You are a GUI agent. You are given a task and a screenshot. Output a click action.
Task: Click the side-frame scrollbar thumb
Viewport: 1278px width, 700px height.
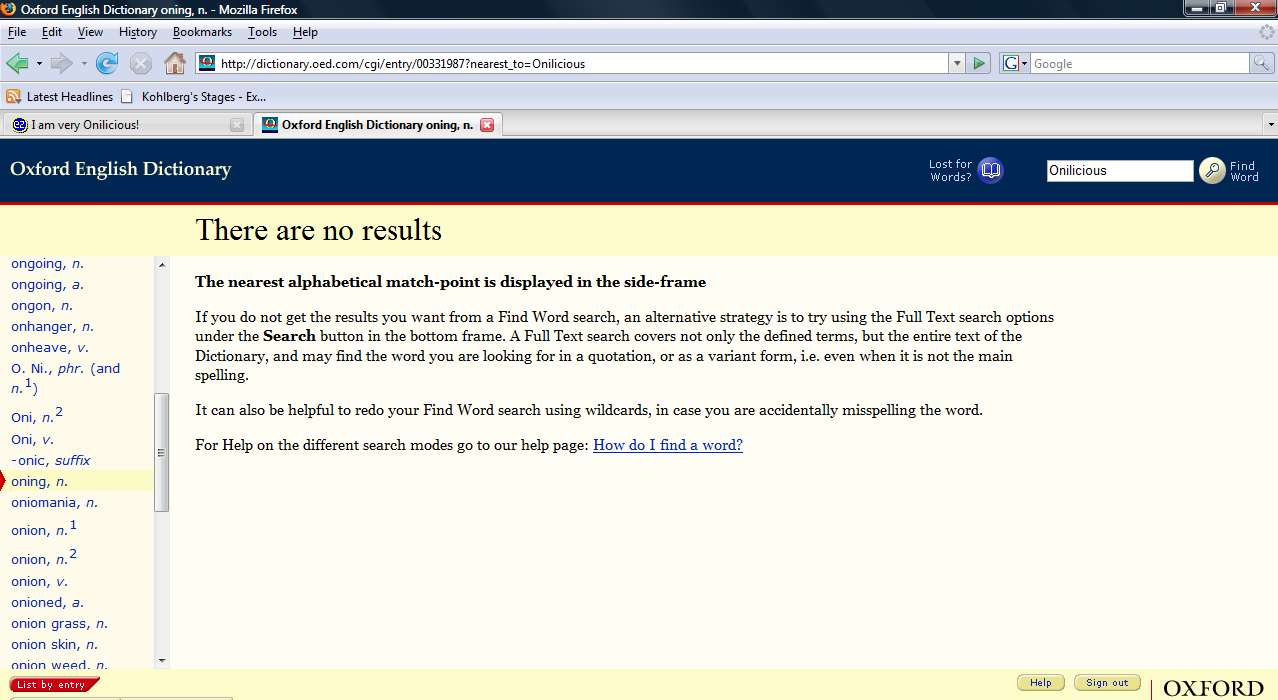(162, 453)
